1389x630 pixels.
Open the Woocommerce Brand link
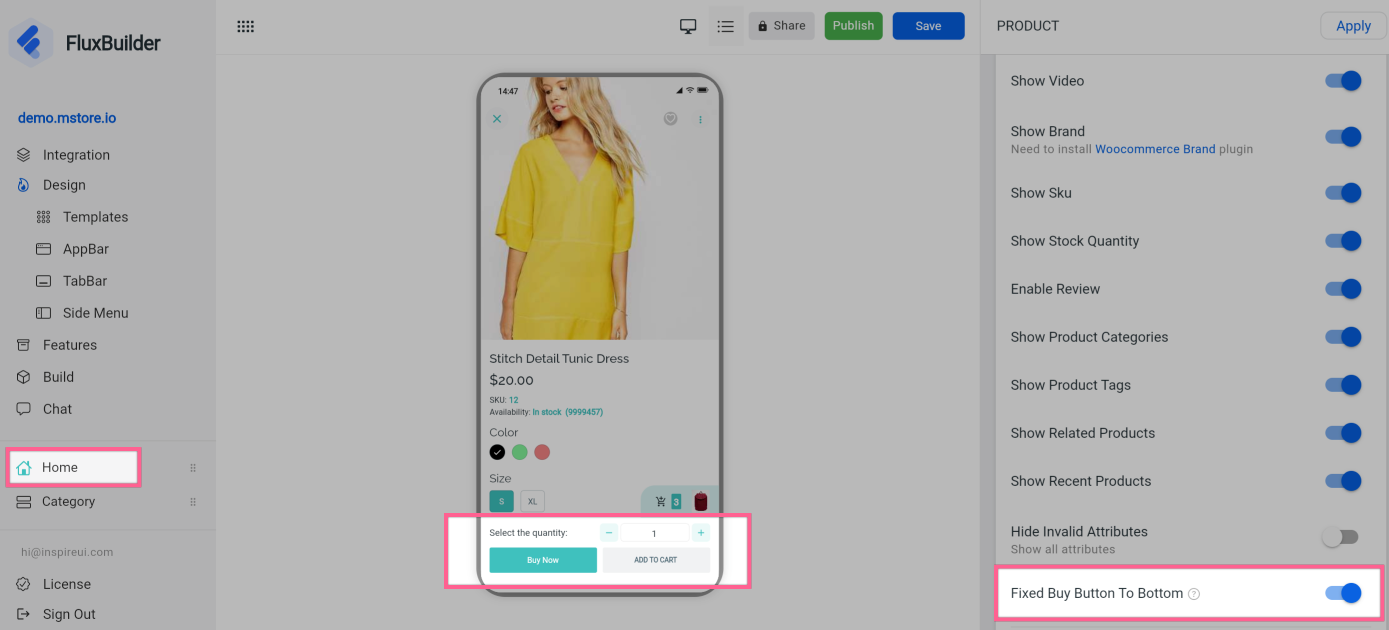coord(1155,149)
